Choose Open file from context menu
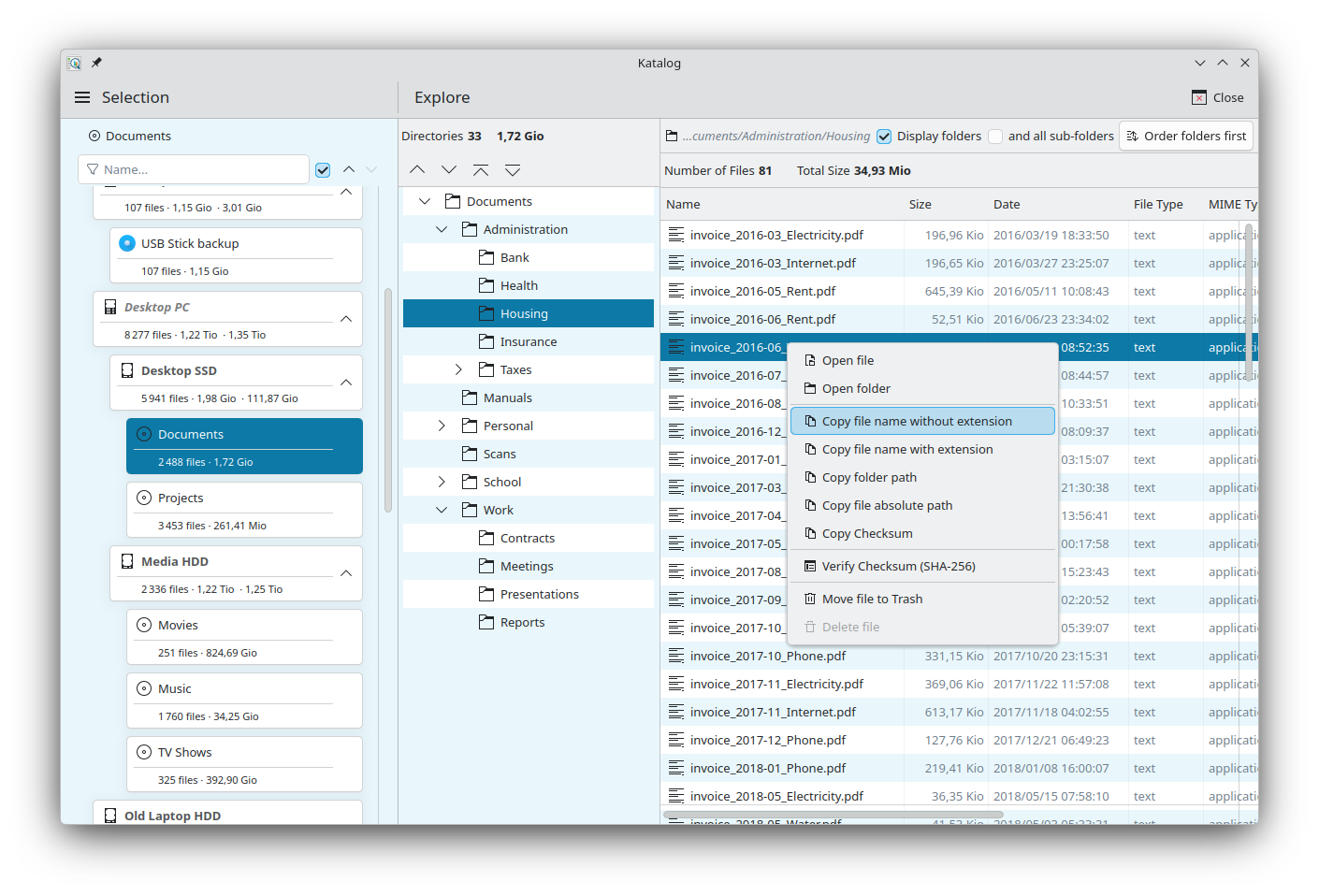 pos(922,360)
